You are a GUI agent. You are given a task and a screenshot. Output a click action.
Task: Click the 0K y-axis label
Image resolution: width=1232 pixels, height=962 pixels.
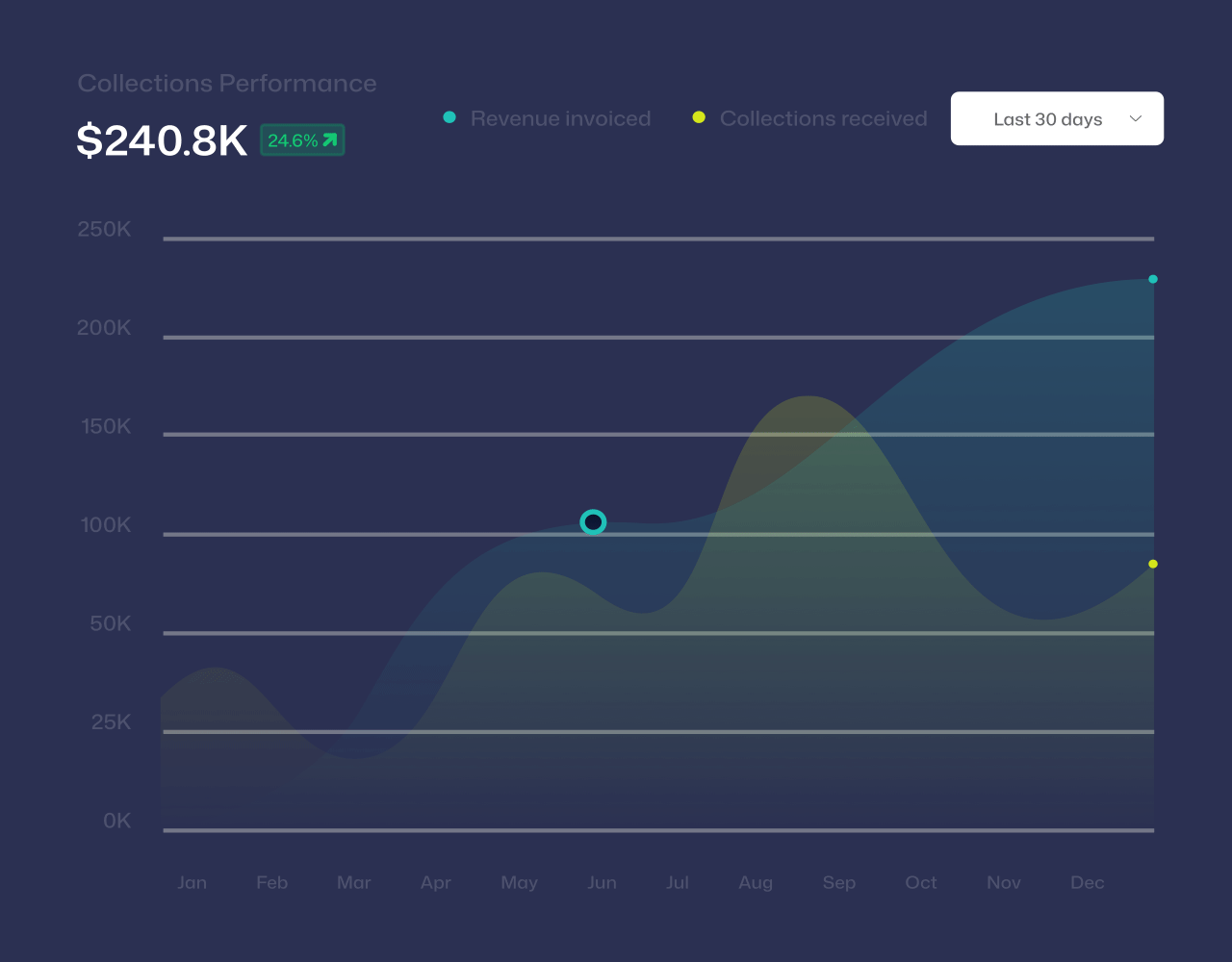pos(116,821)
